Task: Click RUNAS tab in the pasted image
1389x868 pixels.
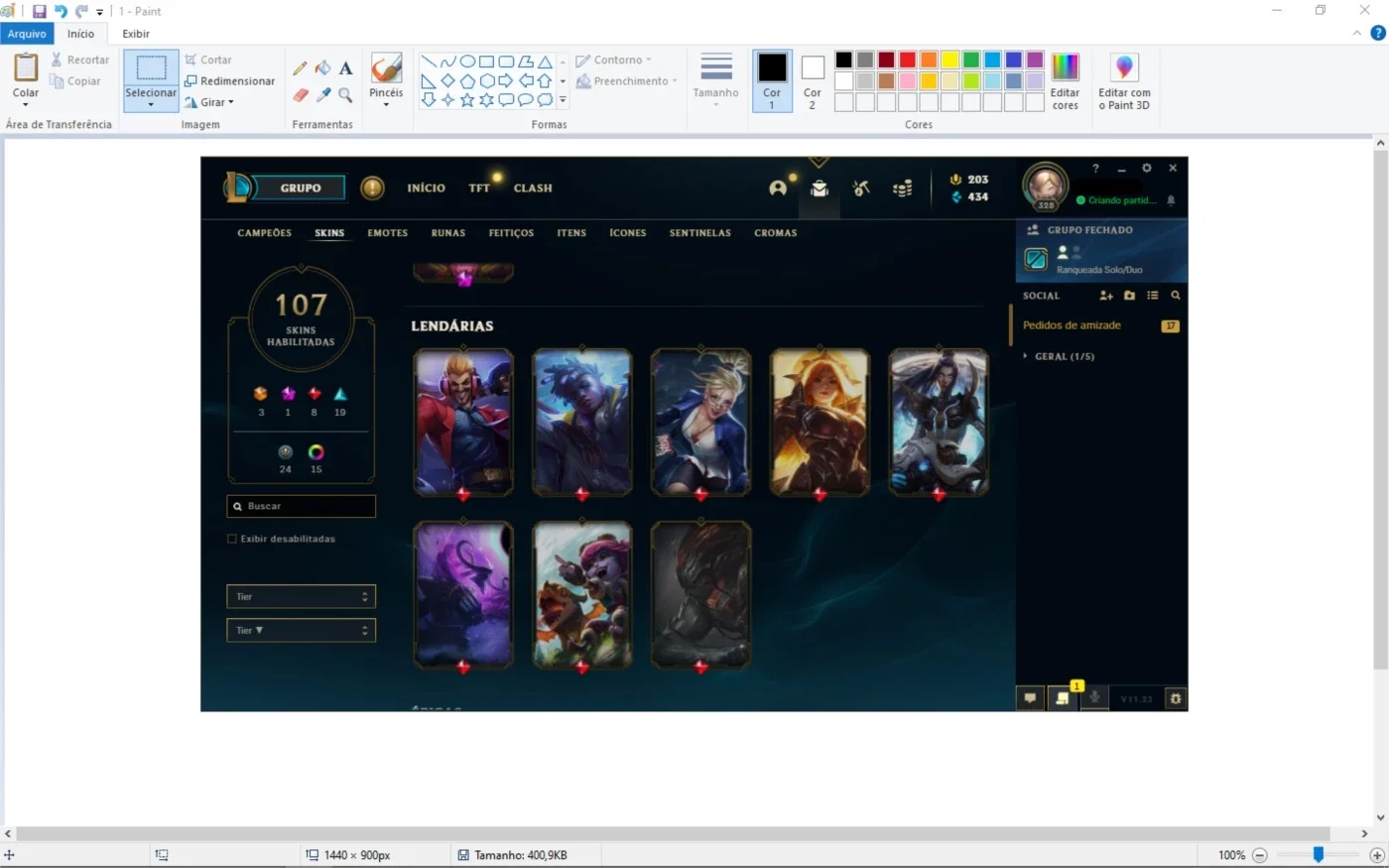Action: pyautogui.click(x=448, y=233)
